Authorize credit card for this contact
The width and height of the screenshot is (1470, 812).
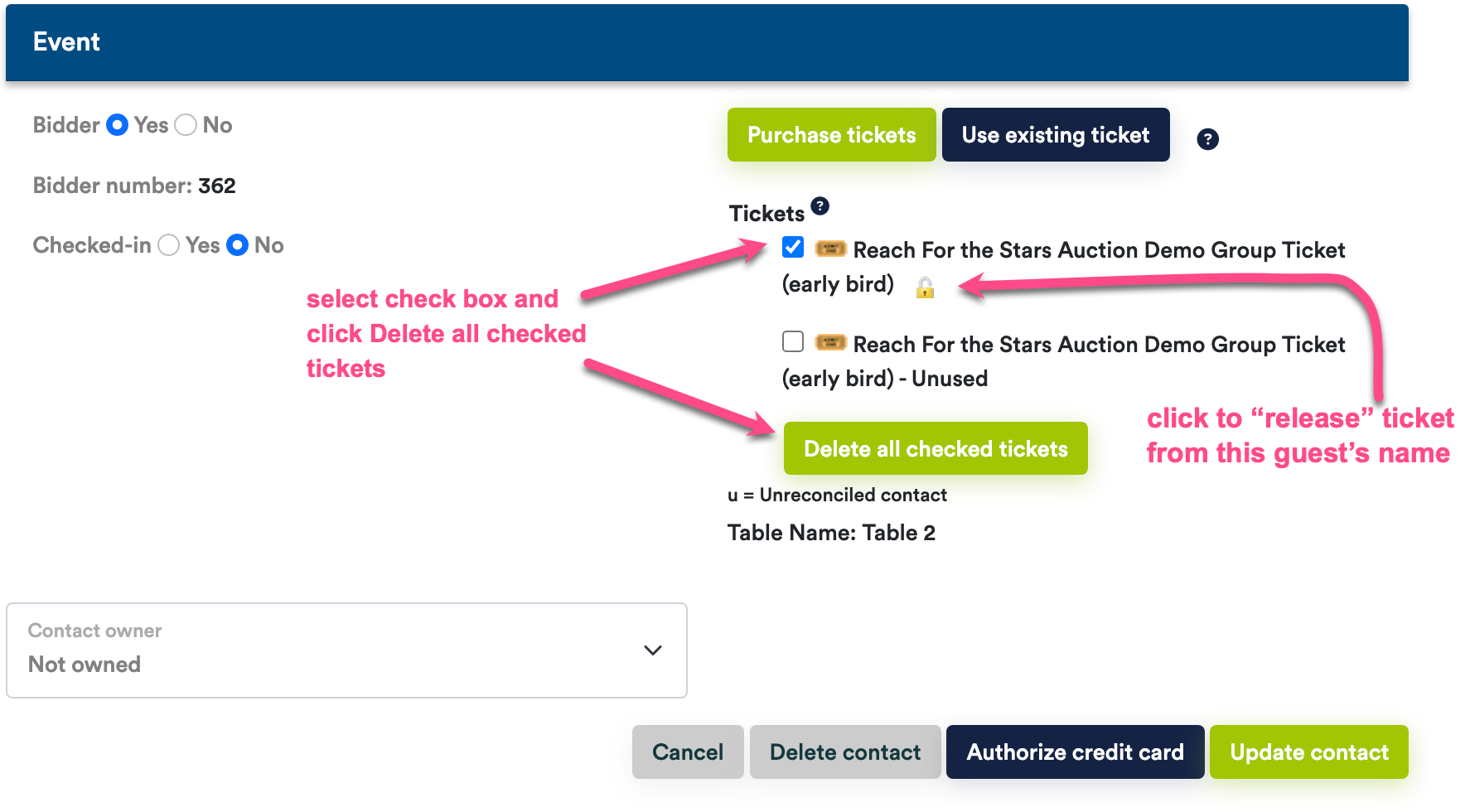pos(1076,752)
